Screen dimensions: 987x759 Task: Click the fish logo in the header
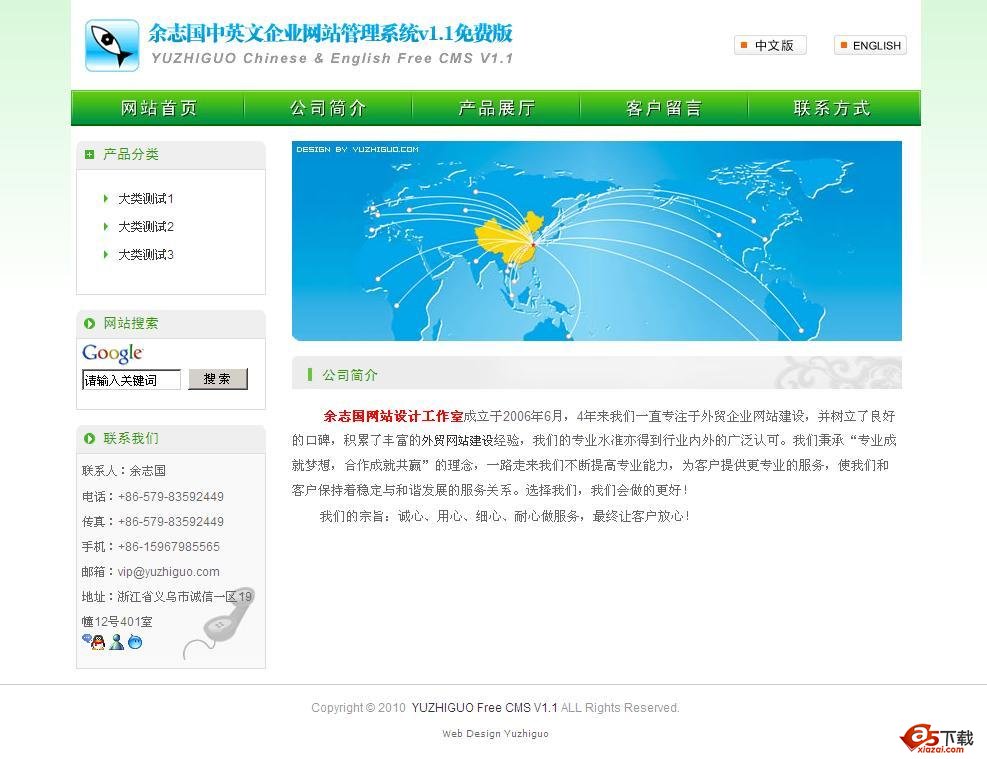[111, 44]
